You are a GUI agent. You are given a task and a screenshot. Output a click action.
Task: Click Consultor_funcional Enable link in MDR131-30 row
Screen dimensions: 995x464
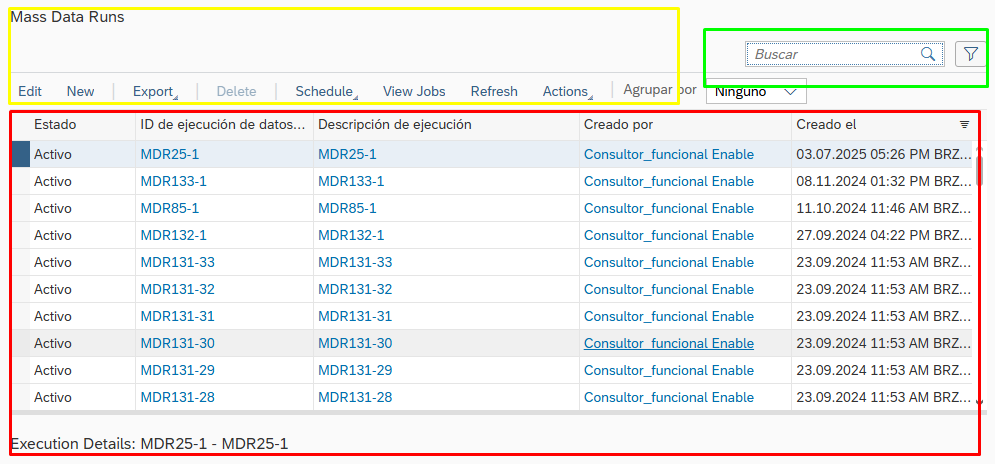tap(668, 343)
